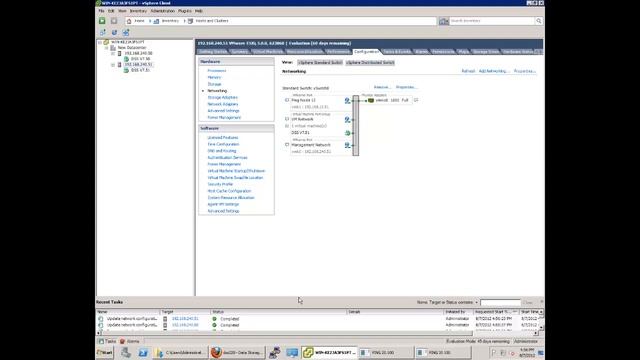The width and height of the screenshot is (640, 360).
Task: Click the search inventory magnifier icon
Action: coord(539,21)
